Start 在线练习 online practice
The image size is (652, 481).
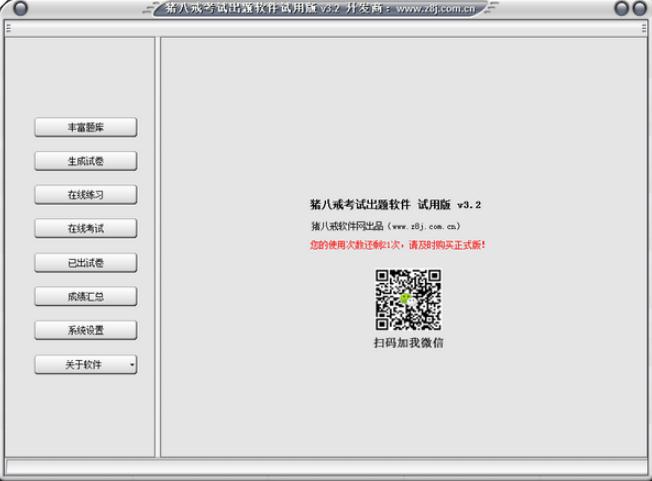pos(86,195)
